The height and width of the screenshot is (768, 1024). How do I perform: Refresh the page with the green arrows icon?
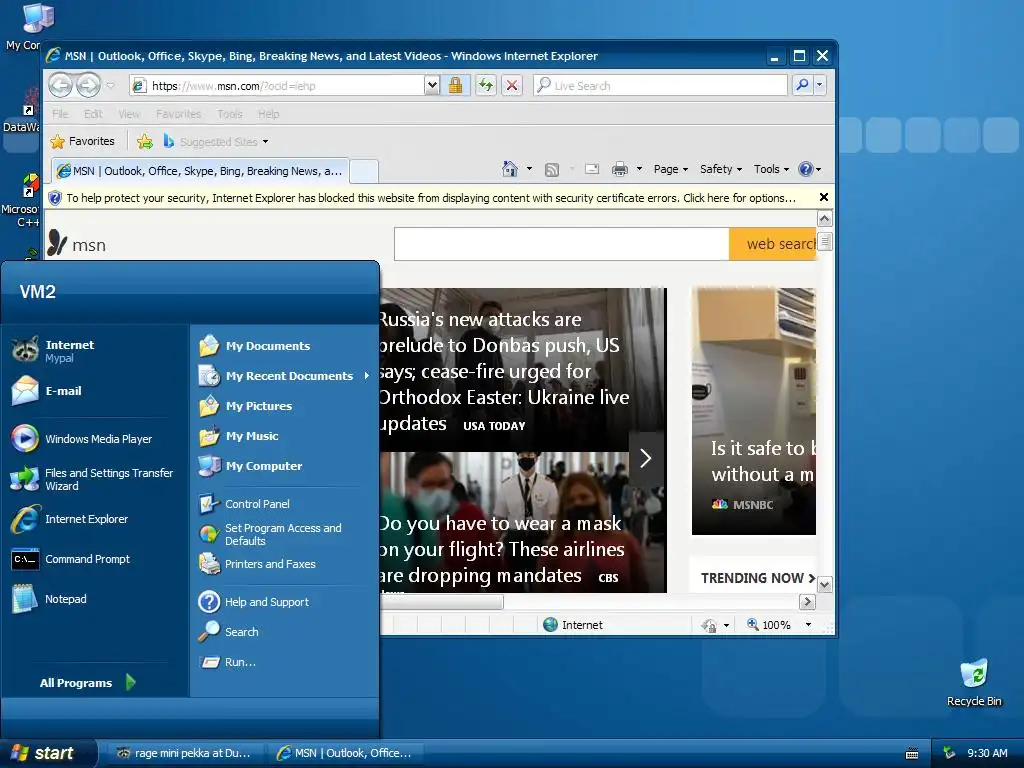tap(486, 86)
